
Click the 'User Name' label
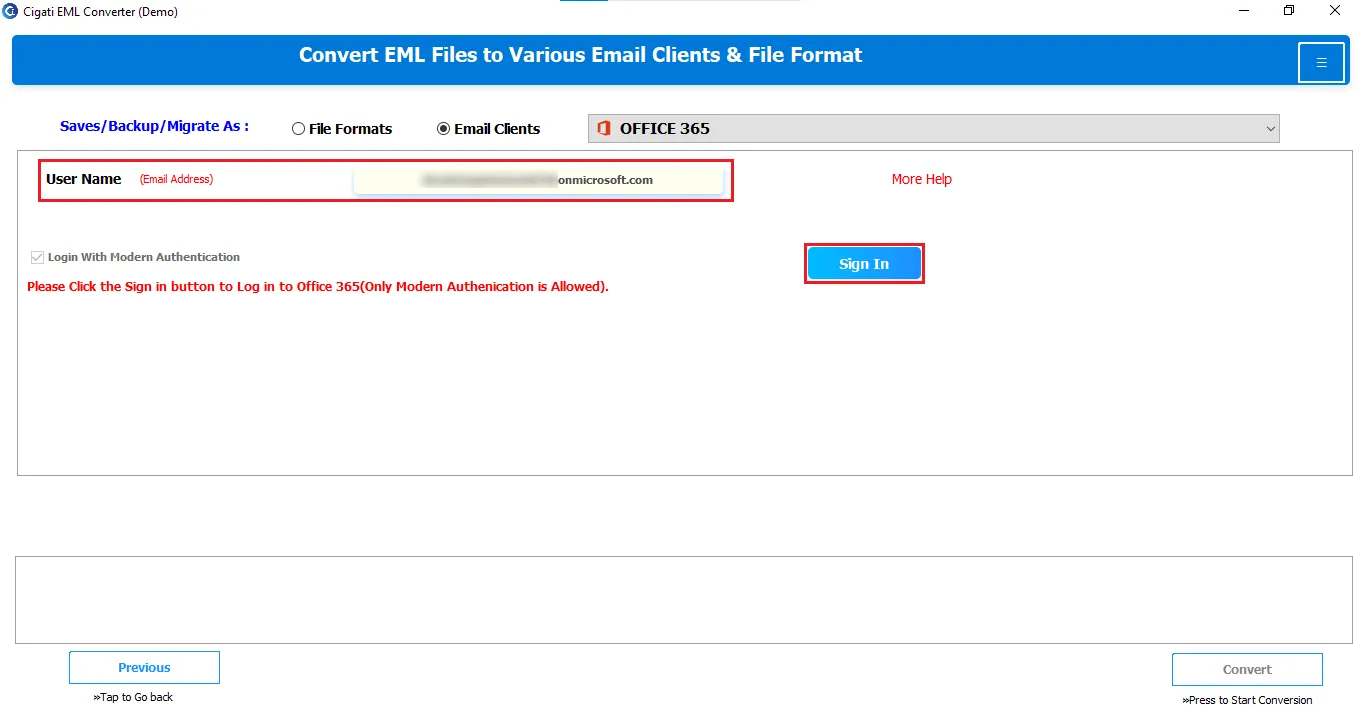point(84,179)
